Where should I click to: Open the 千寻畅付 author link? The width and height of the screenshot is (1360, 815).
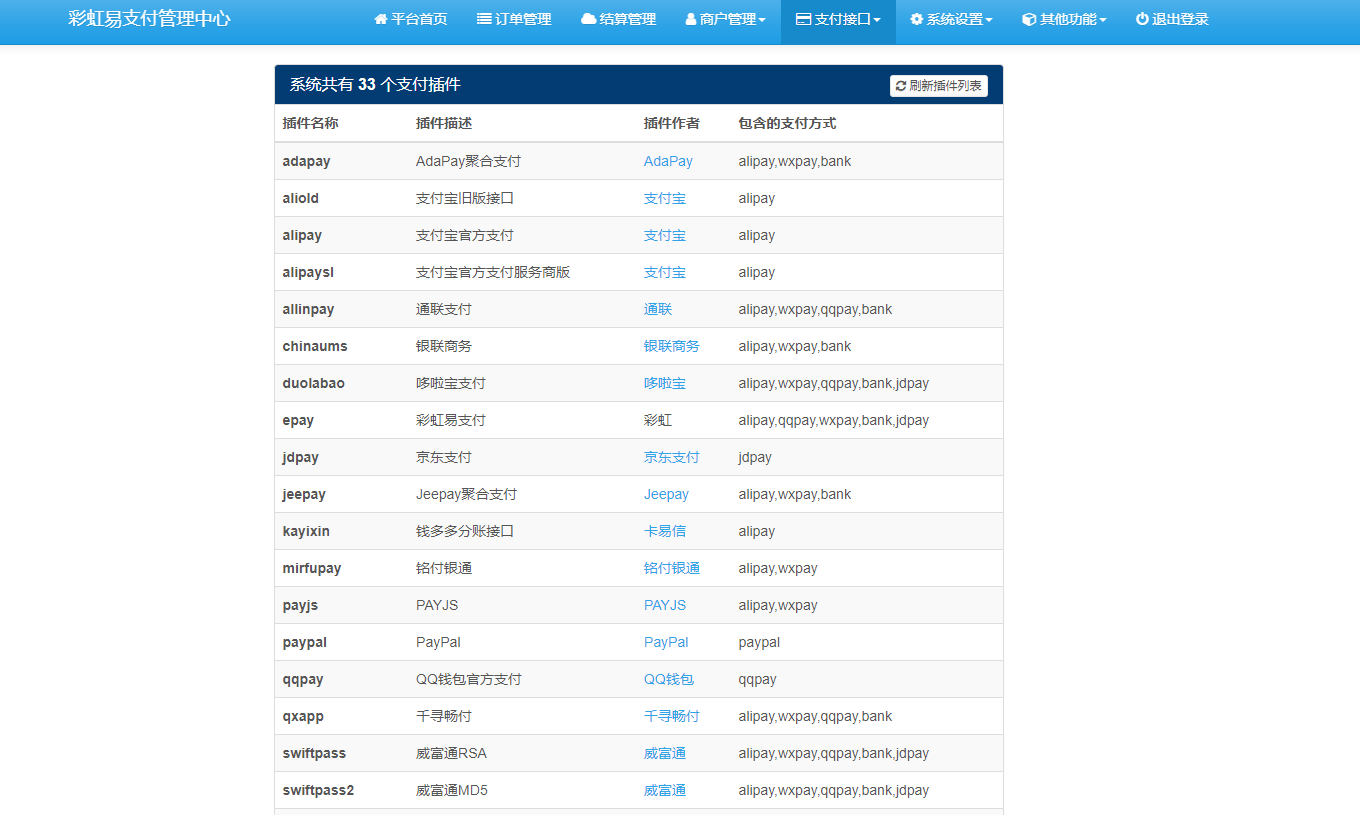coord(672,716)
